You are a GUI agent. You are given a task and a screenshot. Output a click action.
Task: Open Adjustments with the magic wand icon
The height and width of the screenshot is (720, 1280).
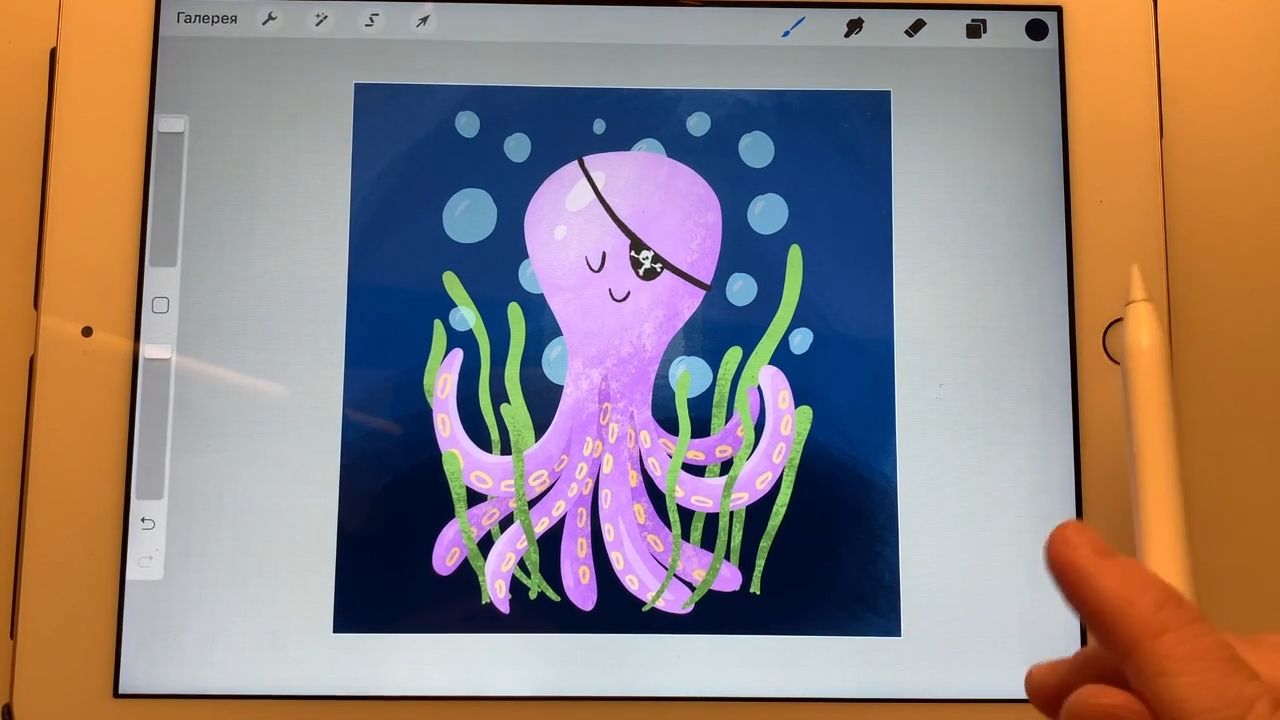pyautogui.click(x=321, y=20)
